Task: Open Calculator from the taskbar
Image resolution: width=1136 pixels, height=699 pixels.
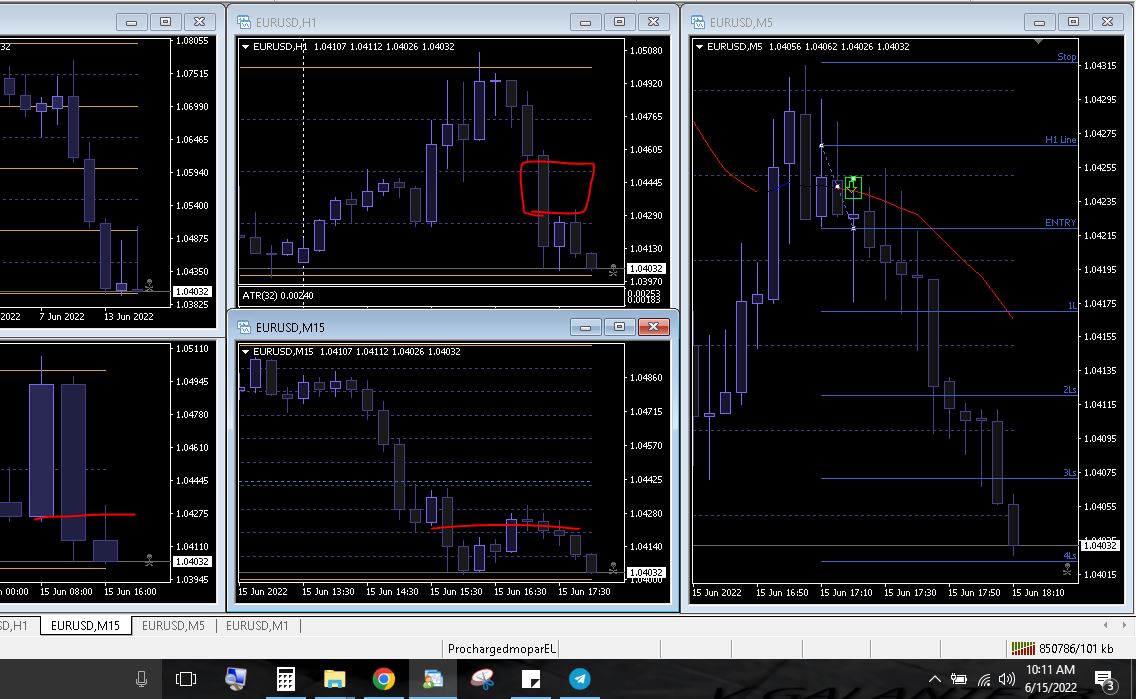Action: point(285,679)
